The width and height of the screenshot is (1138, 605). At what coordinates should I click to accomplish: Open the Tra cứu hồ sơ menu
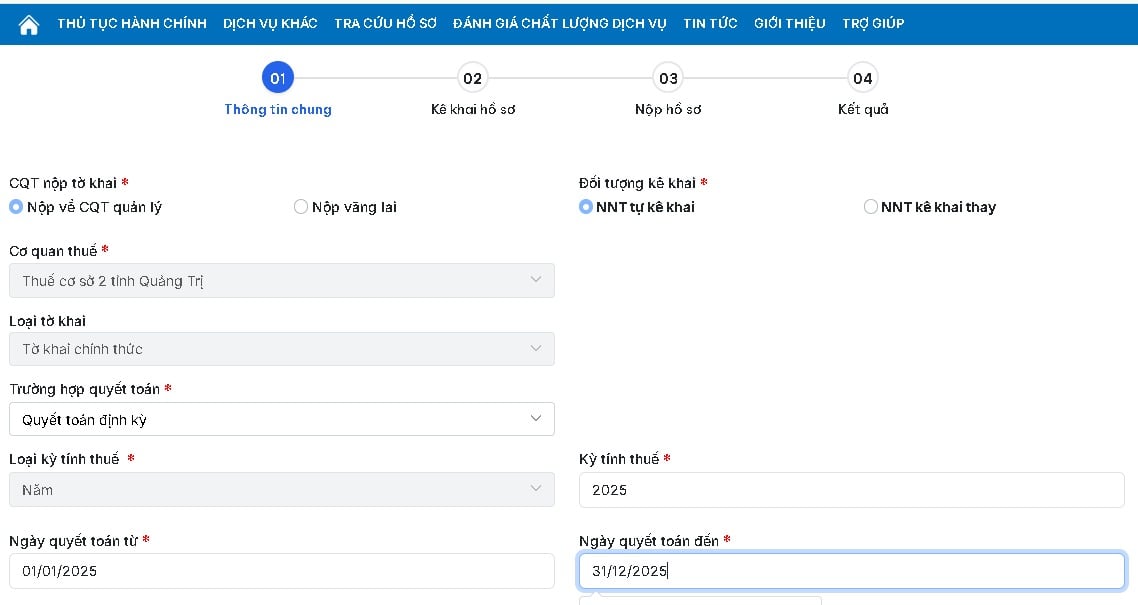click(385, 23)
